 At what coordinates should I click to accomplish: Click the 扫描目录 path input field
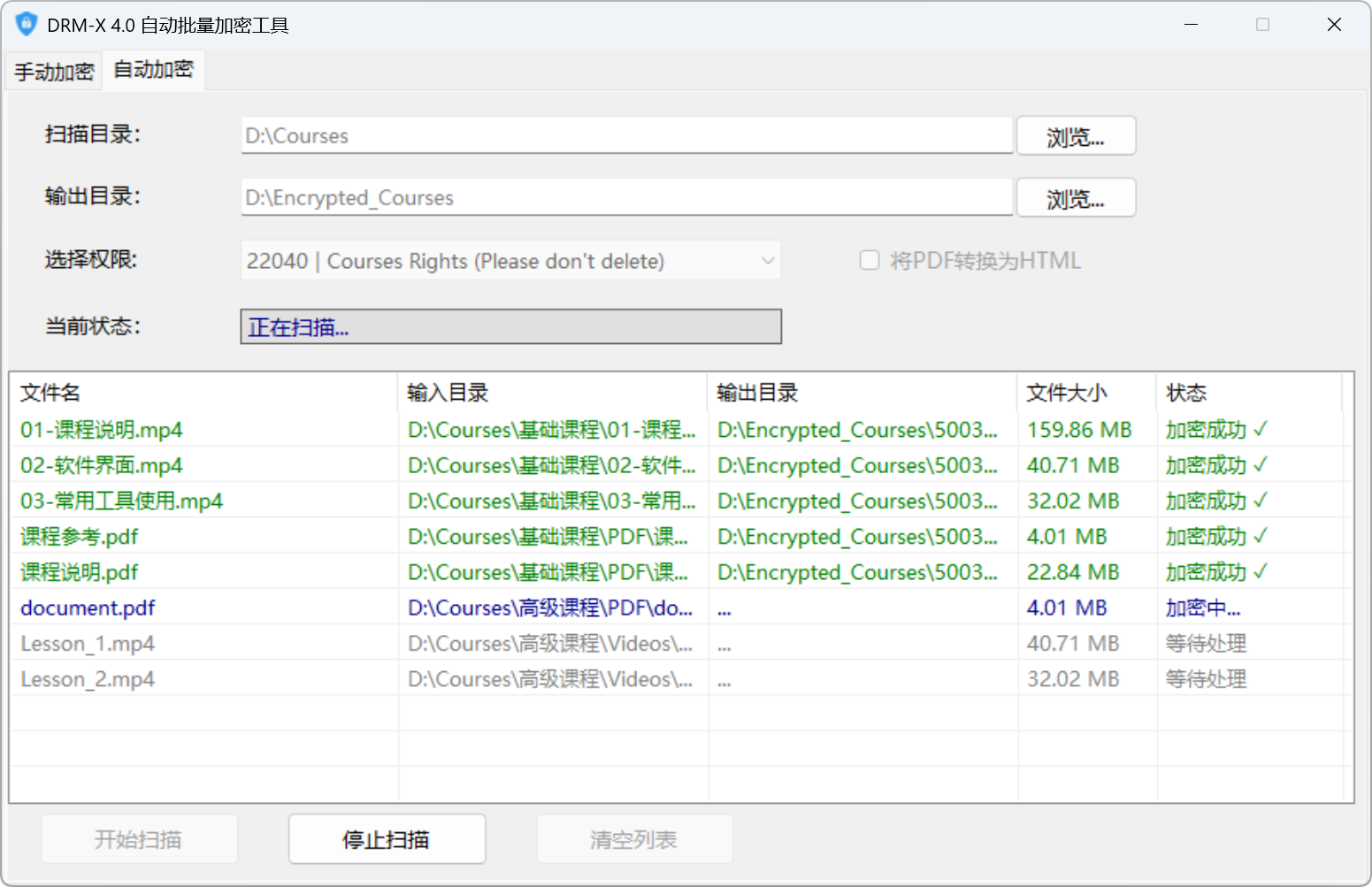pos(625,136)
